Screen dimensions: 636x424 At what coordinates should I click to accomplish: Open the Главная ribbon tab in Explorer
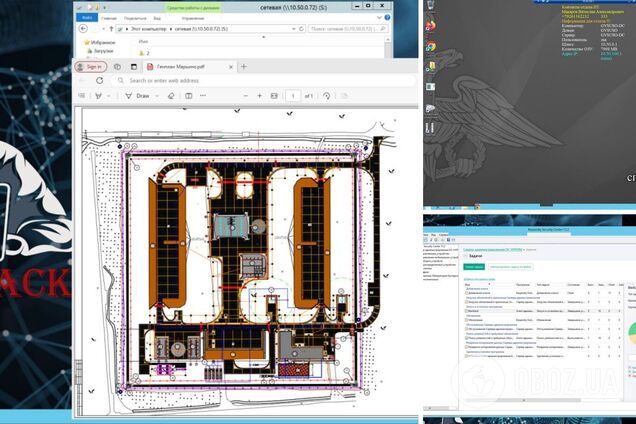(x=108, y=16)
